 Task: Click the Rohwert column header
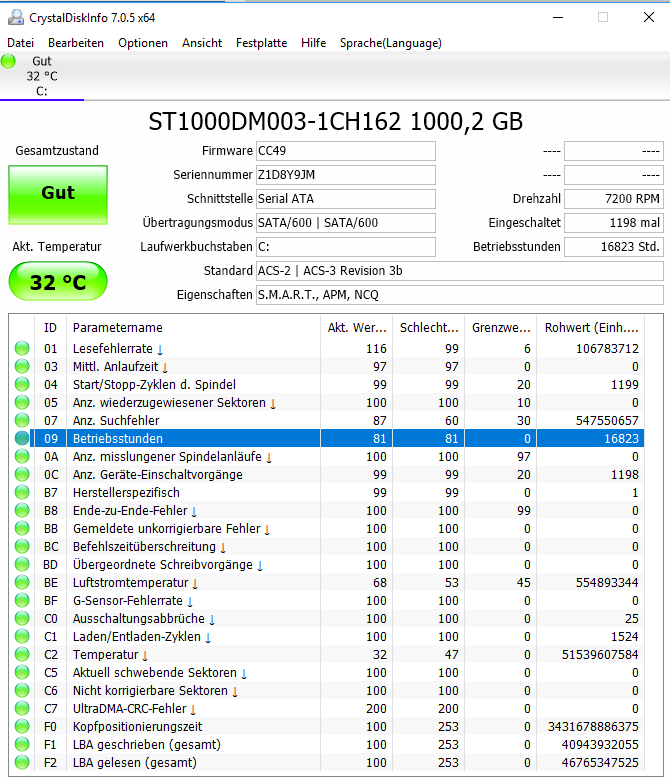point(591,327)
